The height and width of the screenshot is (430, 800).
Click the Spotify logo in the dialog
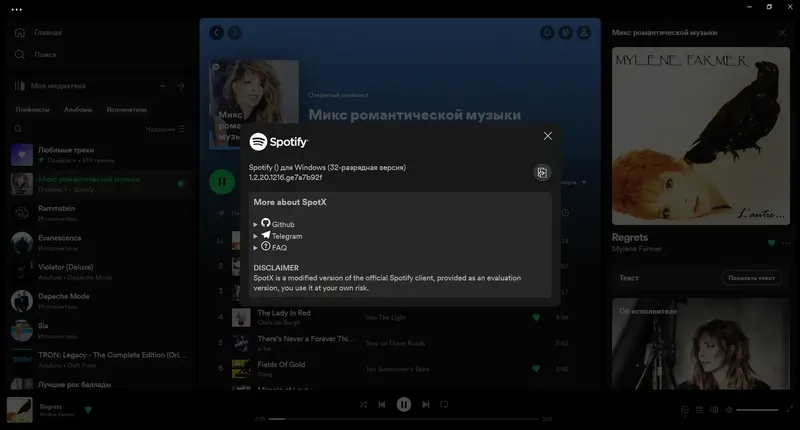click(279, 141)
